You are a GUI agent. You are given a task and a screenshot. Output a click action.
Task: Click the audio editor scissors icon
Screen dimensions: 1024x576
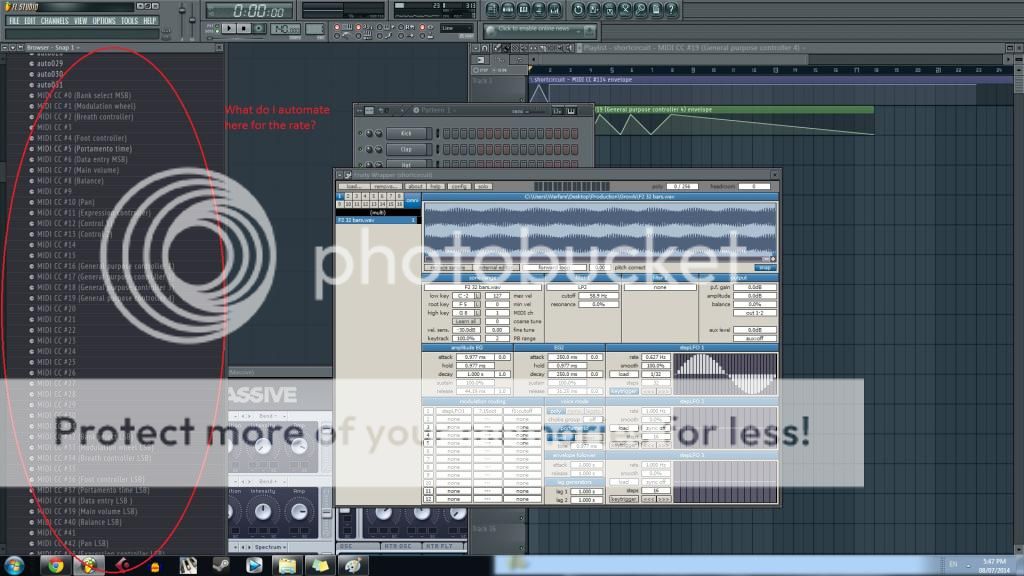click(x=625, y=10)
